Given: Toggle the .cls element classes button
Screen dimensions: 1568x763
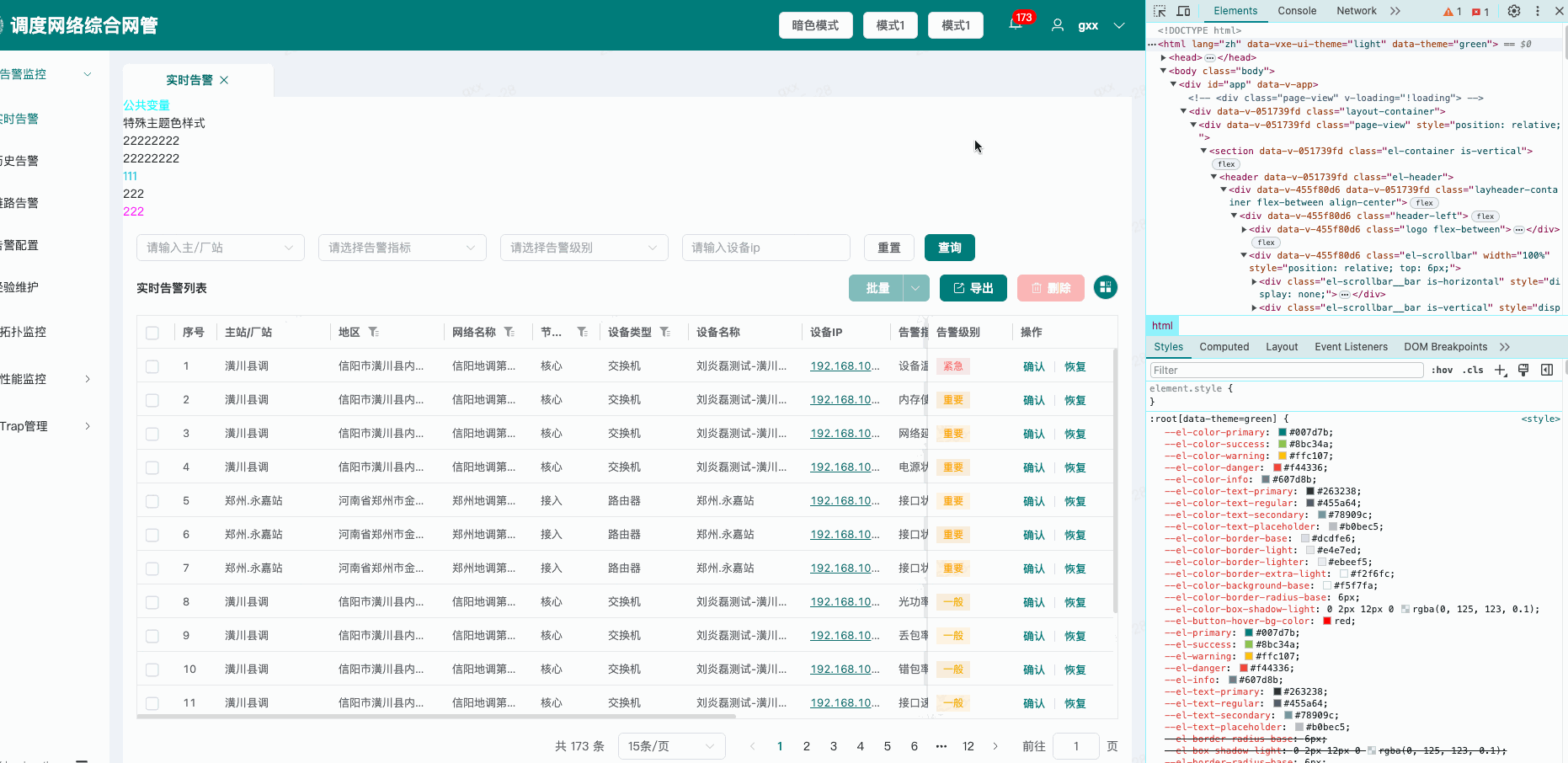Looking at the screenshot, I should (1473, 370).
